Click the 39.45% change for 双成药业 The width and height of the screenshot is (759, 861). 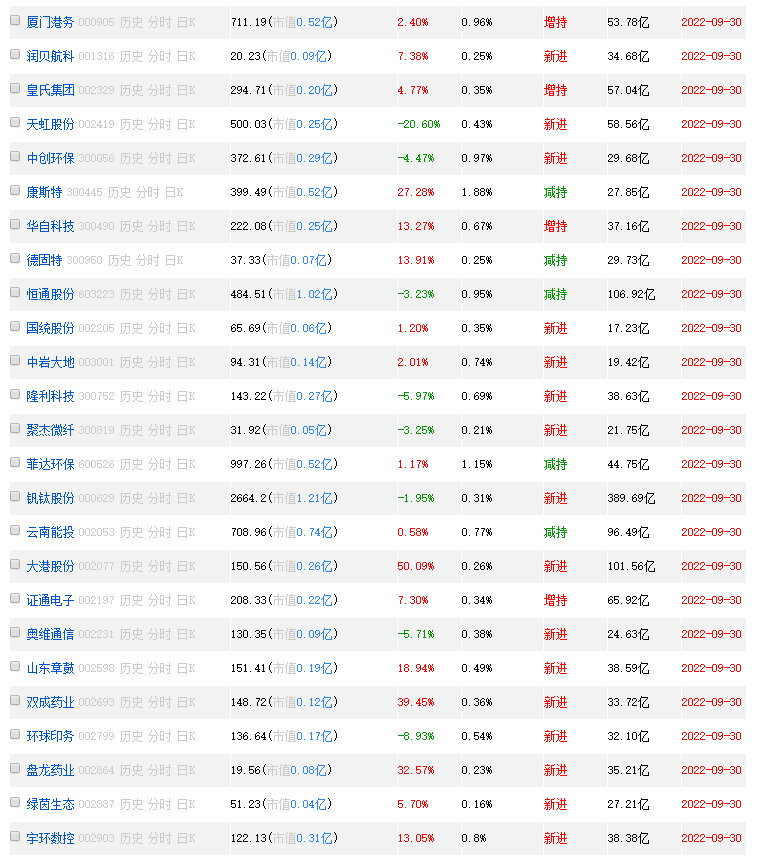[416, 703]
